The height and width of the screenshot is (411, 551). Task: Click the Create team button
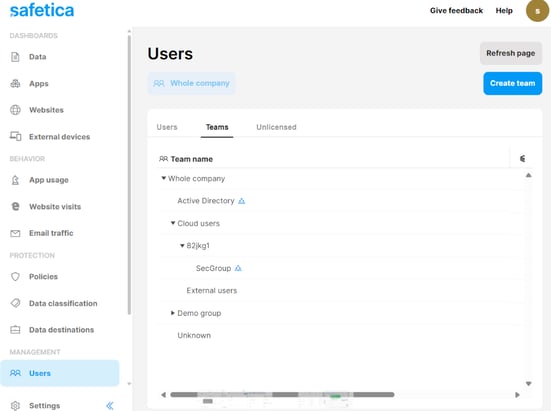(512, 83)
